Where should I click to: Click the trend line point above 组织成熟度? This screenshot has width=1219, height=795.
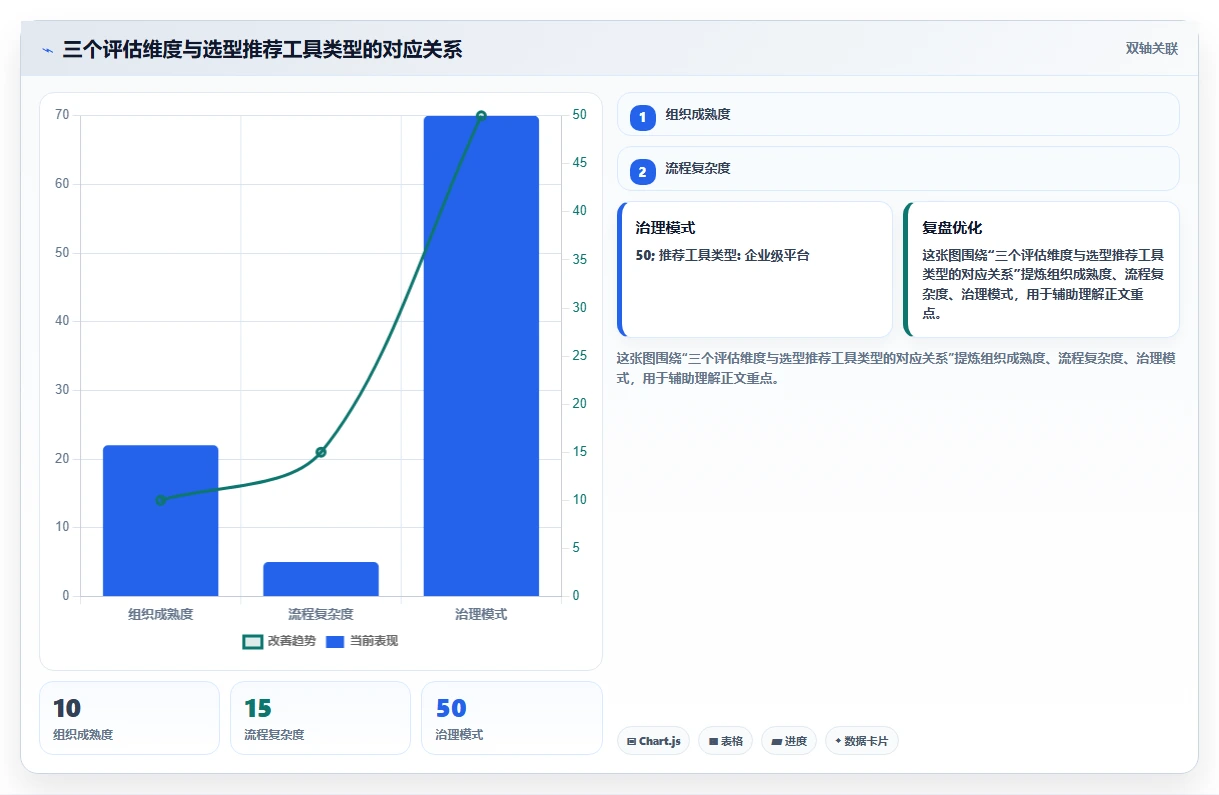[x=161, y=500]
